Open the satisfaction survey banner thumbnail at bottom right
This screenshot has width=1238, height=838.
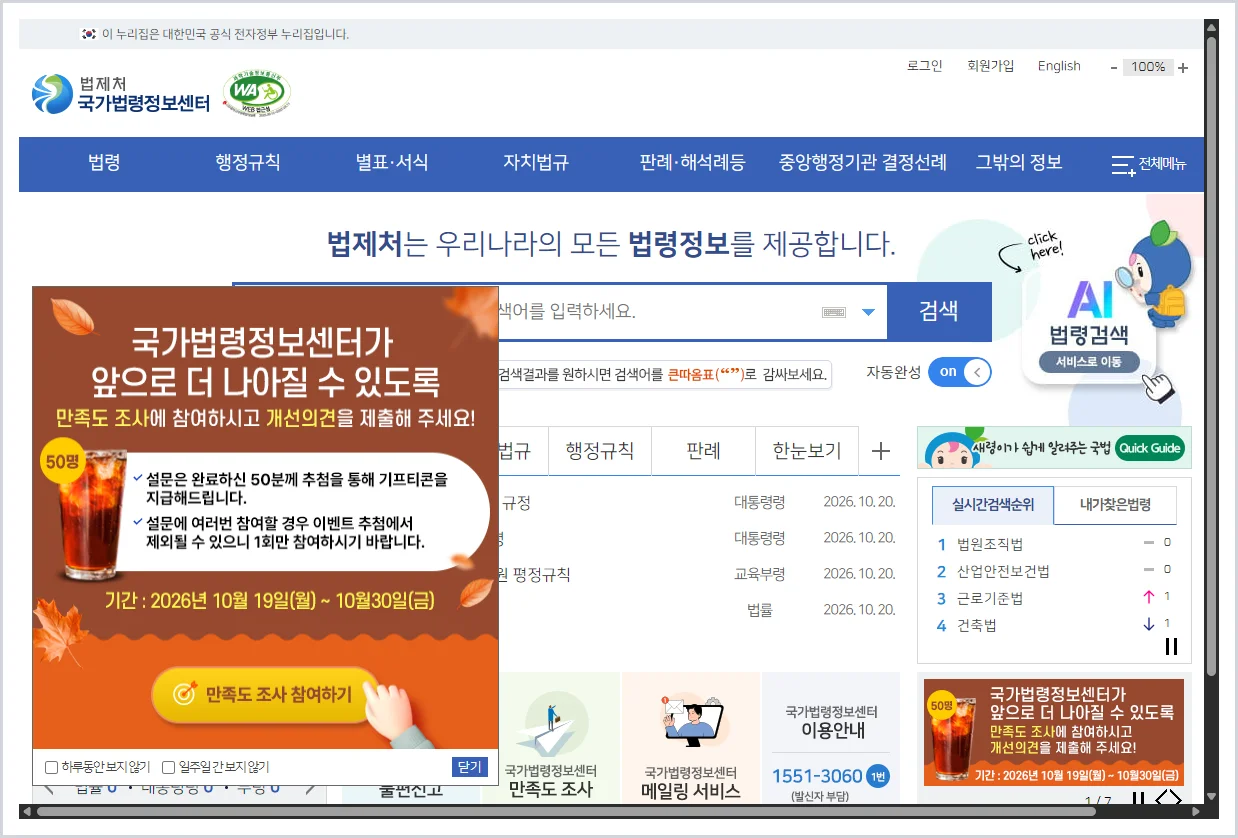[x=1054, y=733]
